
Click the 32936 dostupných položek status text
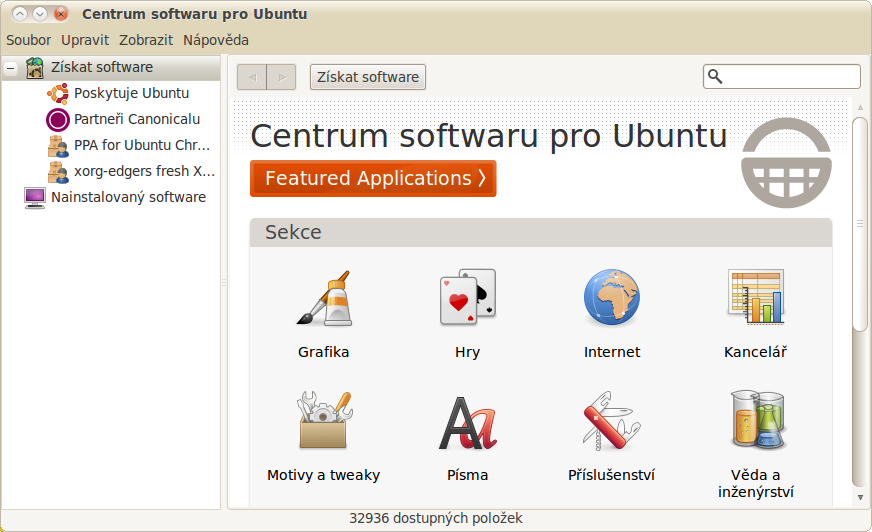(x=435, y=518)
